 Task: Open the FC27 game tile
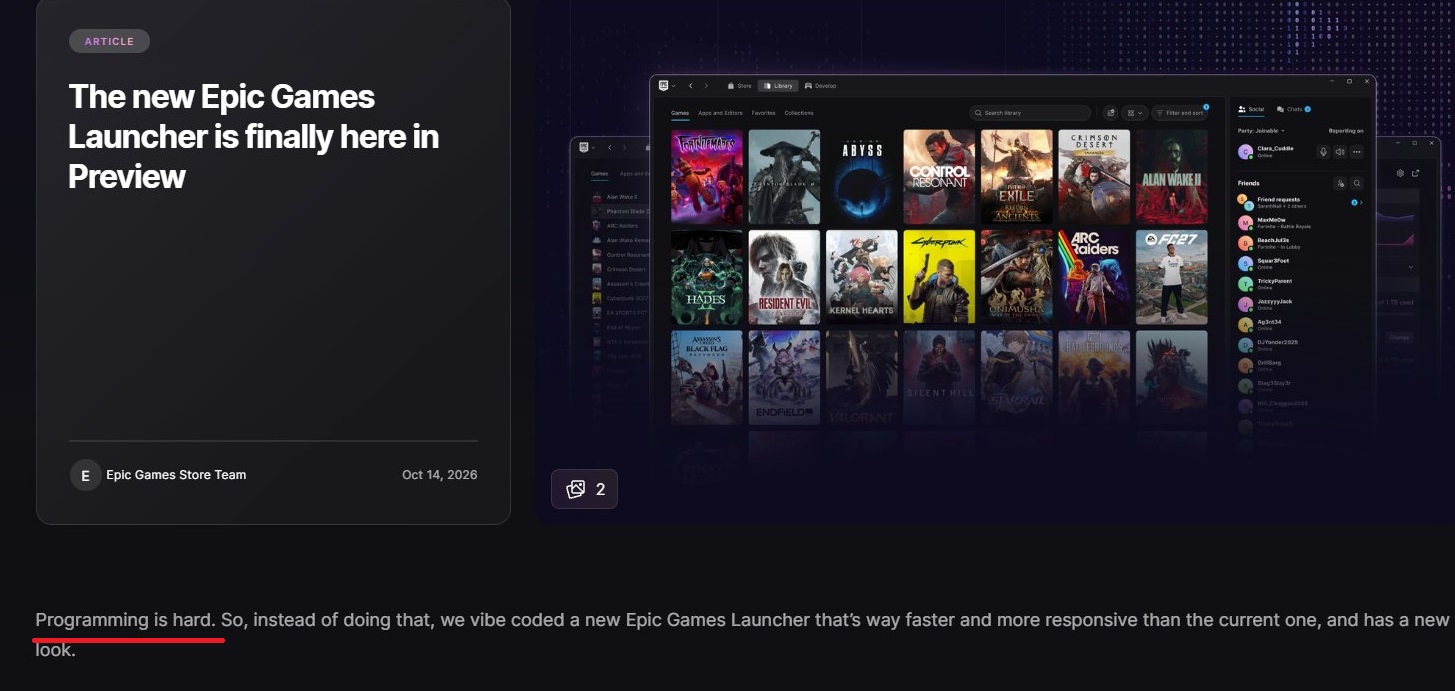(x=1172, y=277)
